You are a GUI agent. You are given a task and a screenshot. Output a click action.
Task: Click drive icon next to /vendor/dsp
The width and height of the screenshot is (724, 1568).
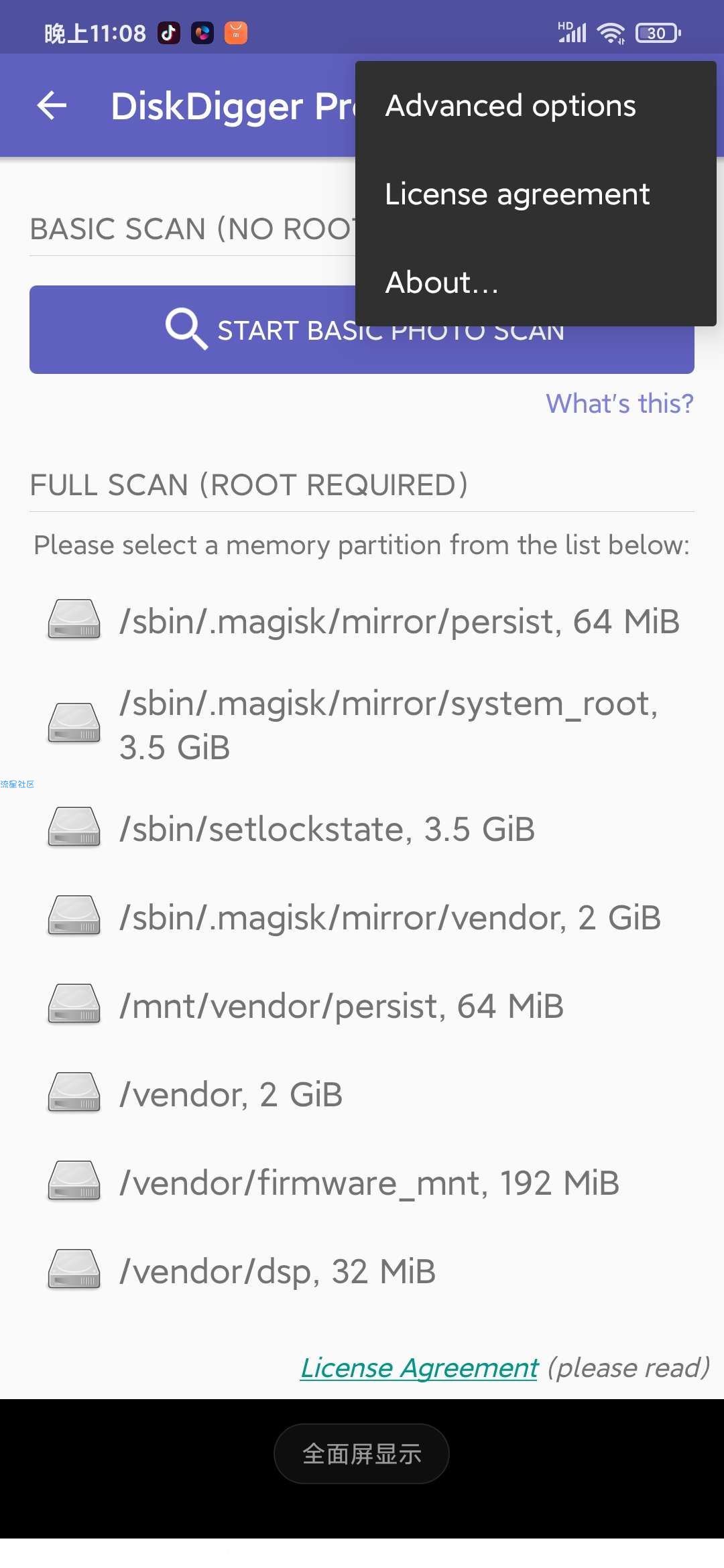74,1269
